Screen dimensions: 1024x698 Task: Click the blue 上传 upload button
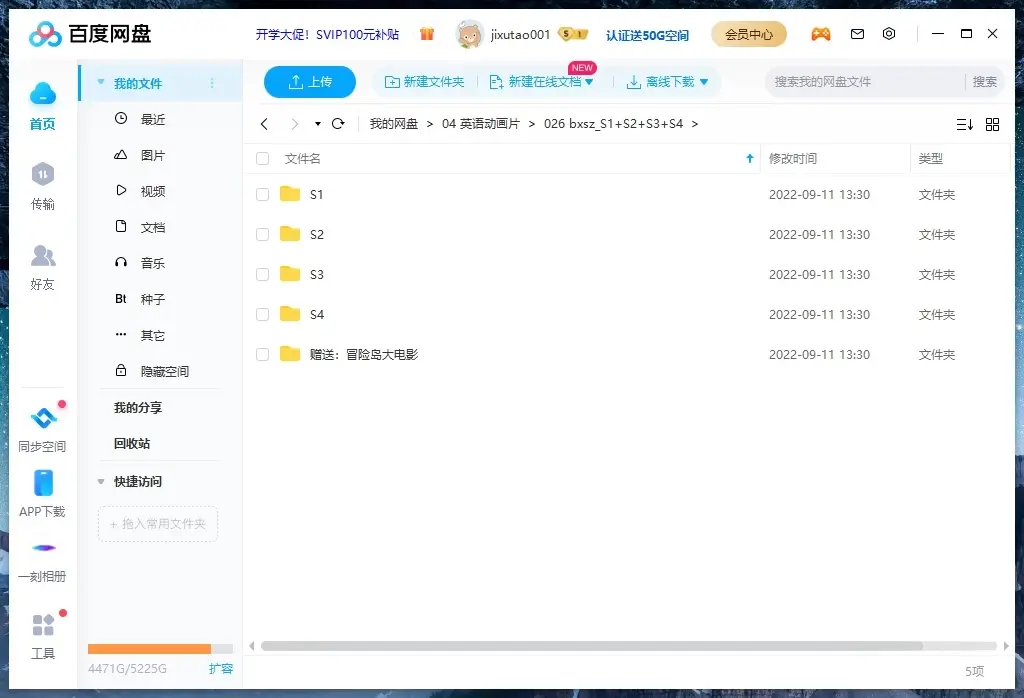[310, 82]
